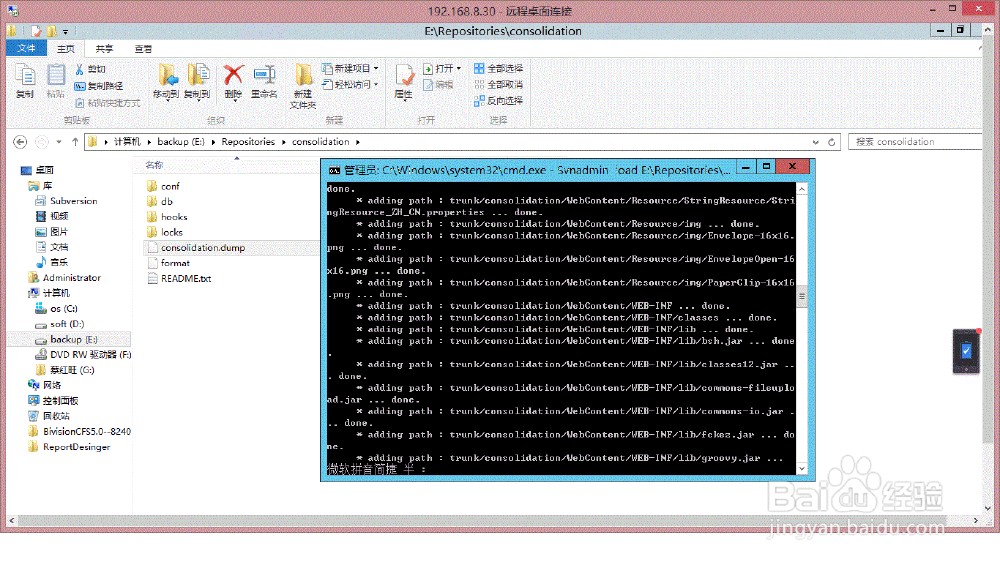The image size is (1000, 562).
Task: Click 'backup (E:)' in the address breadcrumb
Action: 180,142
